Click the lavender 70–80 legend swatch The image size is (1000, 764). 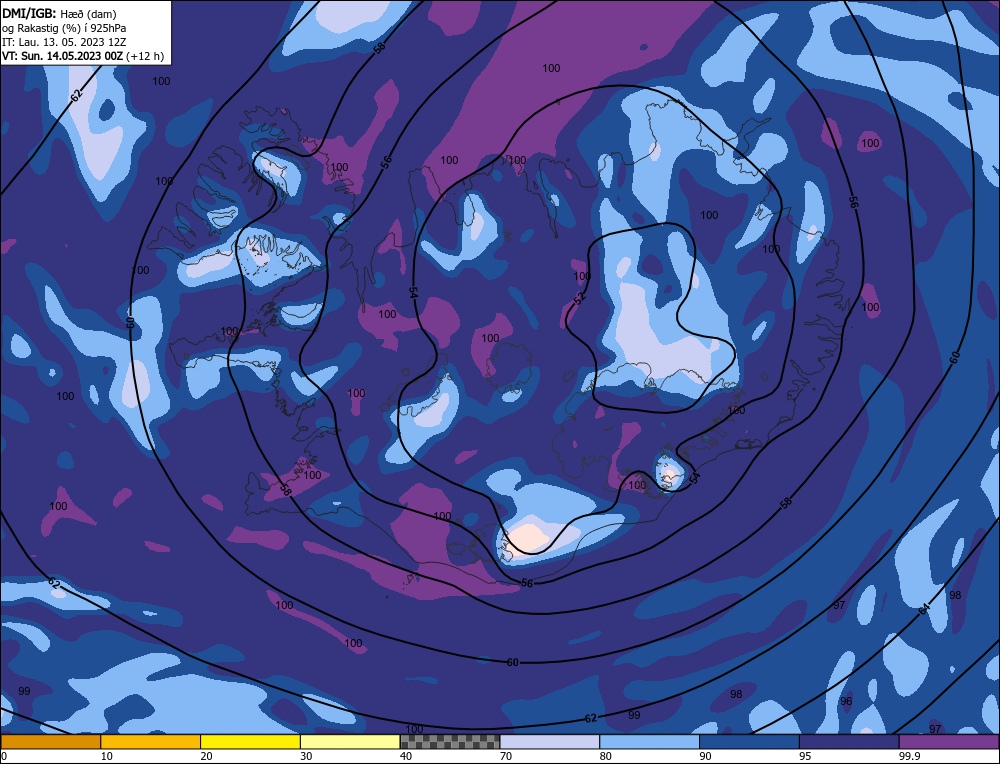(550, 742)
